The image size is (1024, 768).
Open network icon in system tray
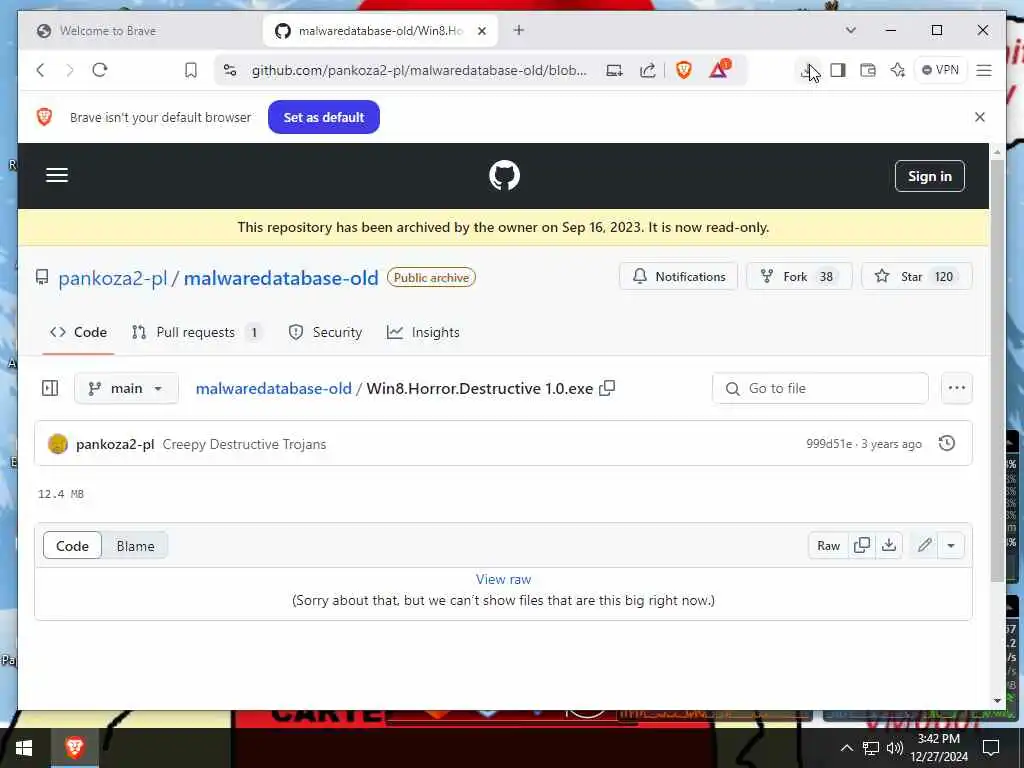point(871,748)
